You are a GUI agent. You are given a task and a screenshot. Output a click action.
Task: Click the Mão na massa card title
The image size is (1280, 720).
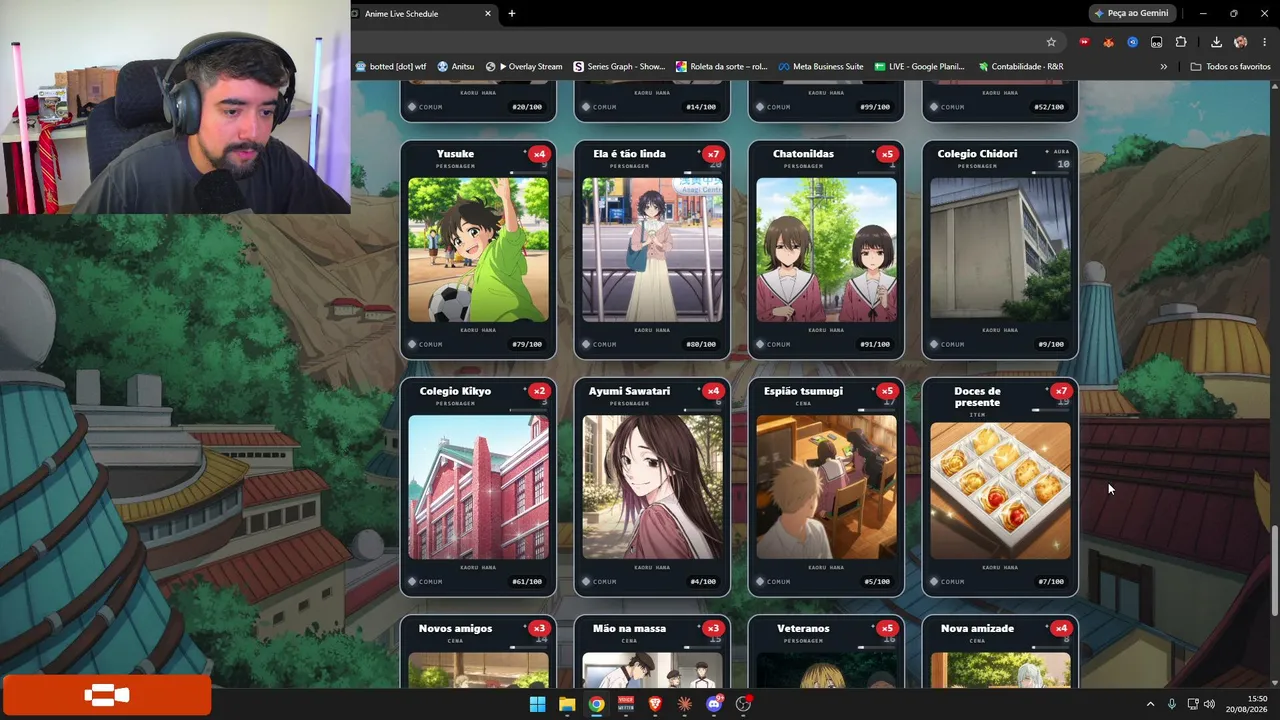pos(629,628)
